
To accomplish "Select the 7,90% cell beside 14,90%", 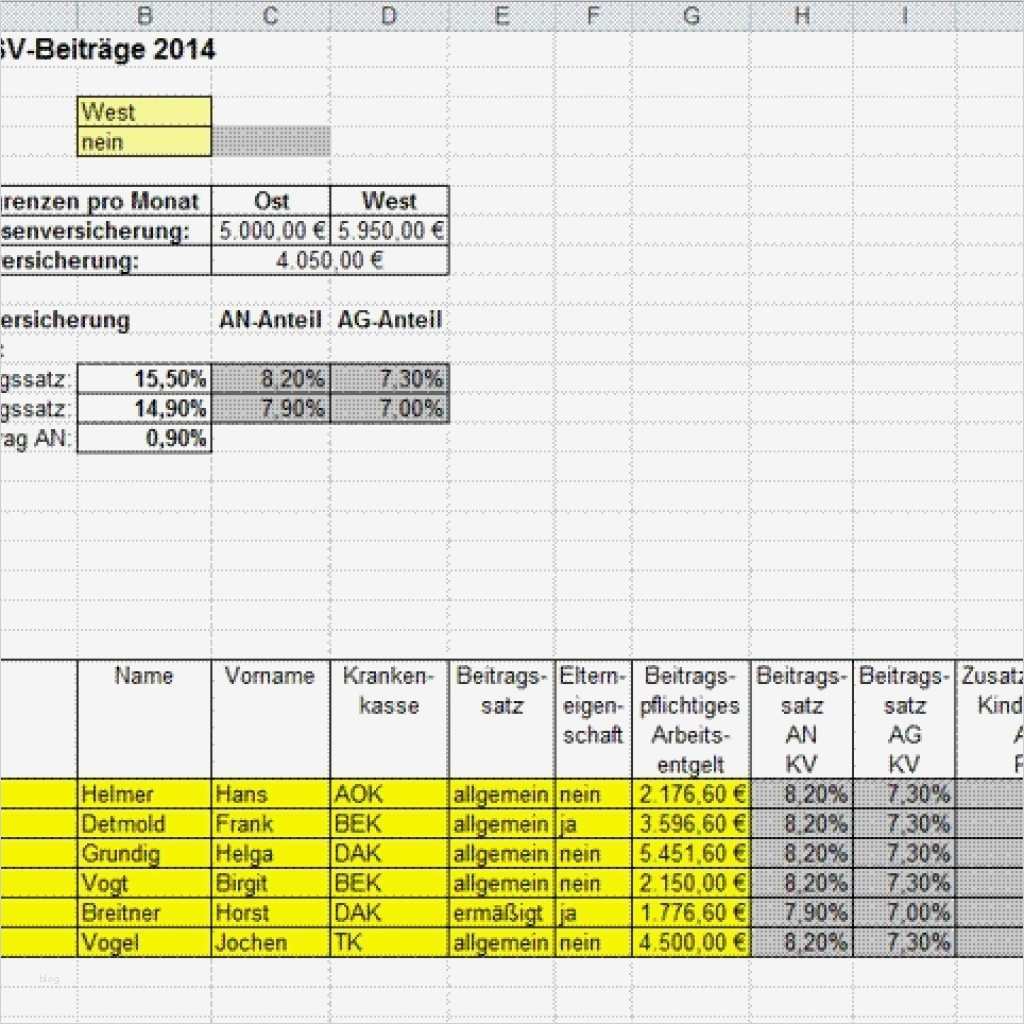I will (x=271, y=409).
